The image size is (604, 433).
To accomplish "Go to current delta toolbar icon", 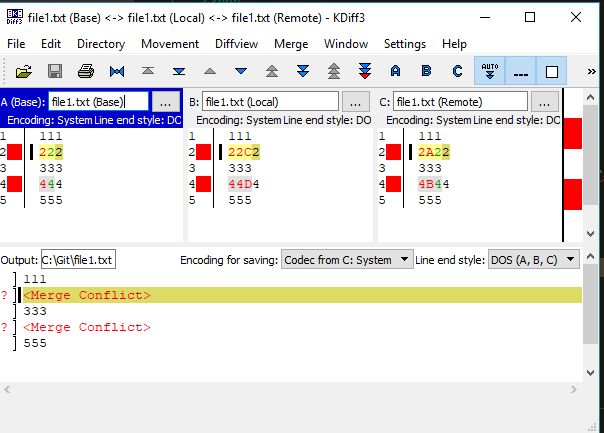I will click(x=117, y=71).
